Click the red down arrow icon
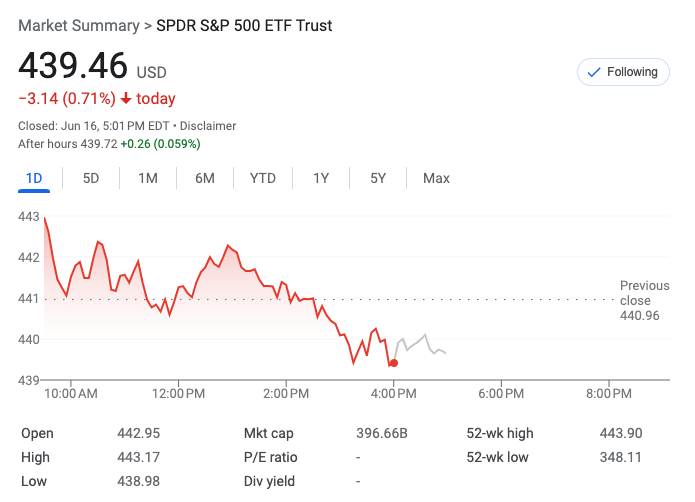 pyautogui.click(x=126, y=98)
